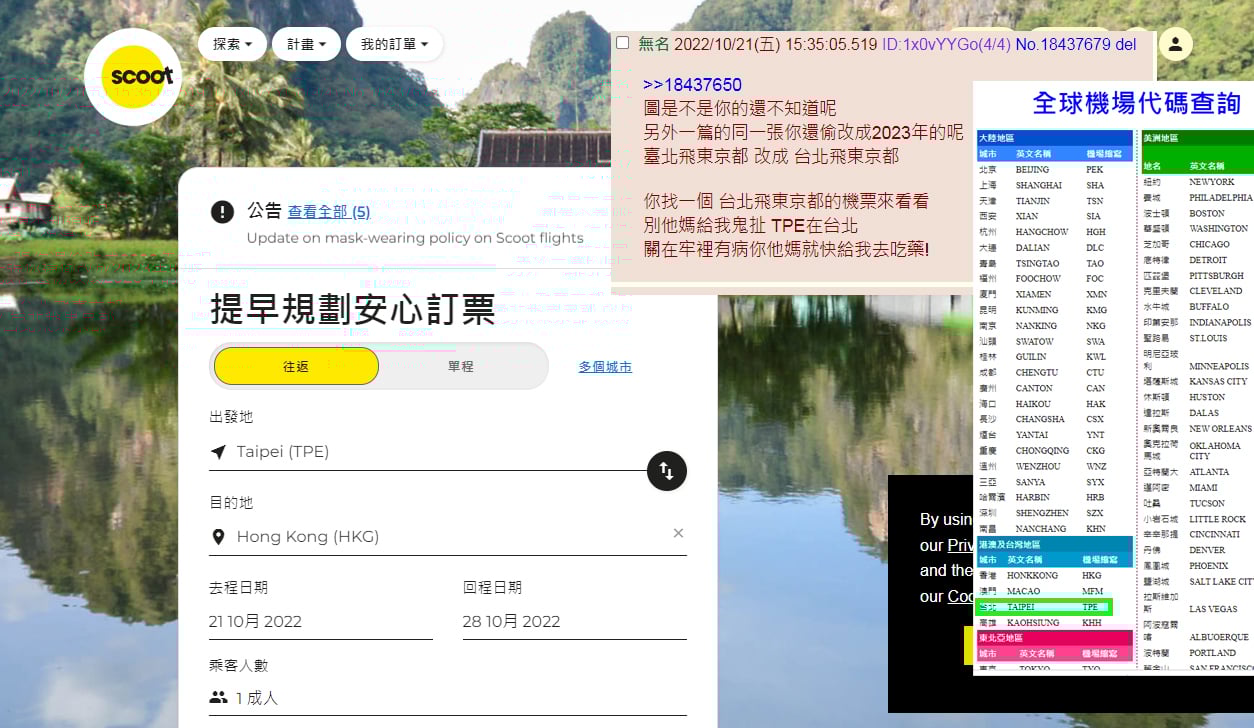This screenshot has height=728, width=1254.
Task: Click CHENGTU in the airport table
Action: click(x=1036, y=373)
